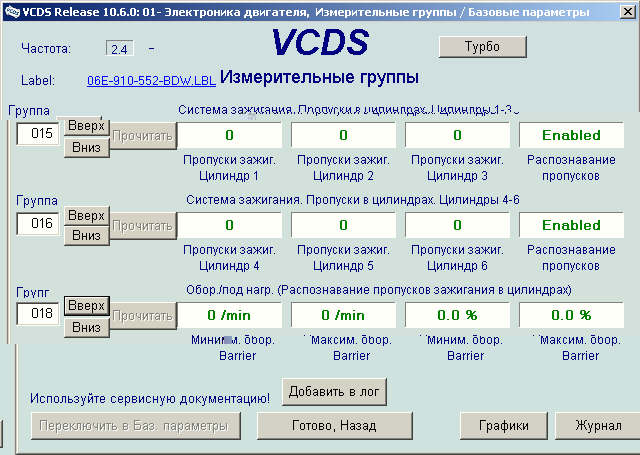
Task: Open the Журнал button
Action: [598, 426]
